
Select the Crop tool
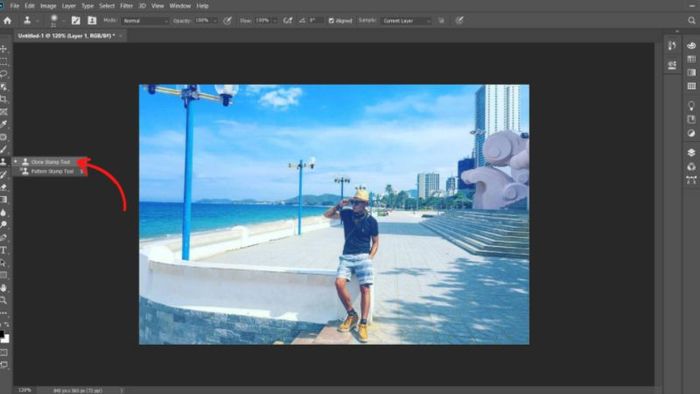point(4,99)
